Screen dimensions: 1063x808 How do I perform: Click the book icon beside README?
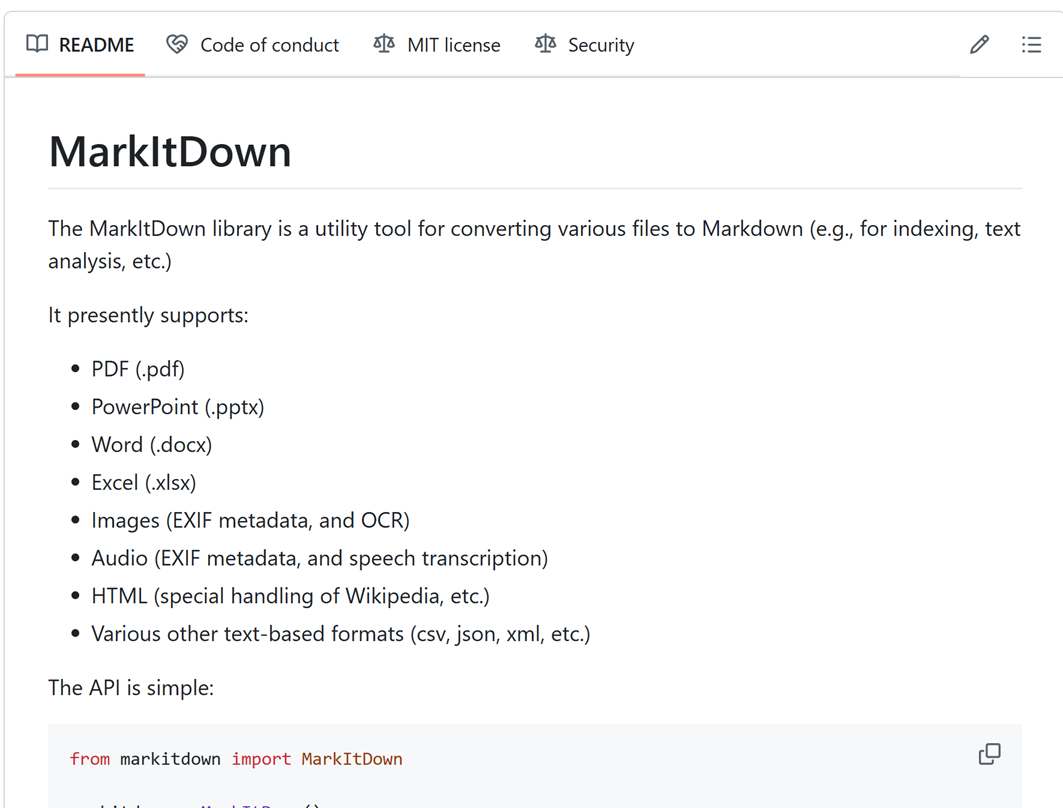coord(36,44)
